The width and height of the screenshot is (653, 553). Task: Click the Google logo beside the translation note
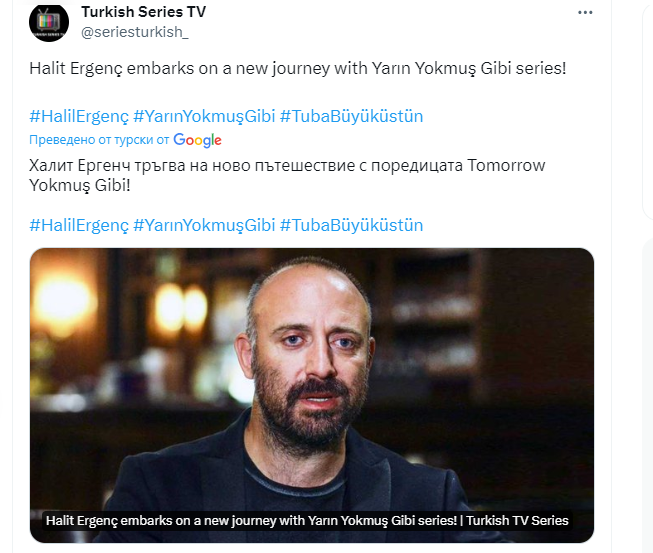(197, 140)
